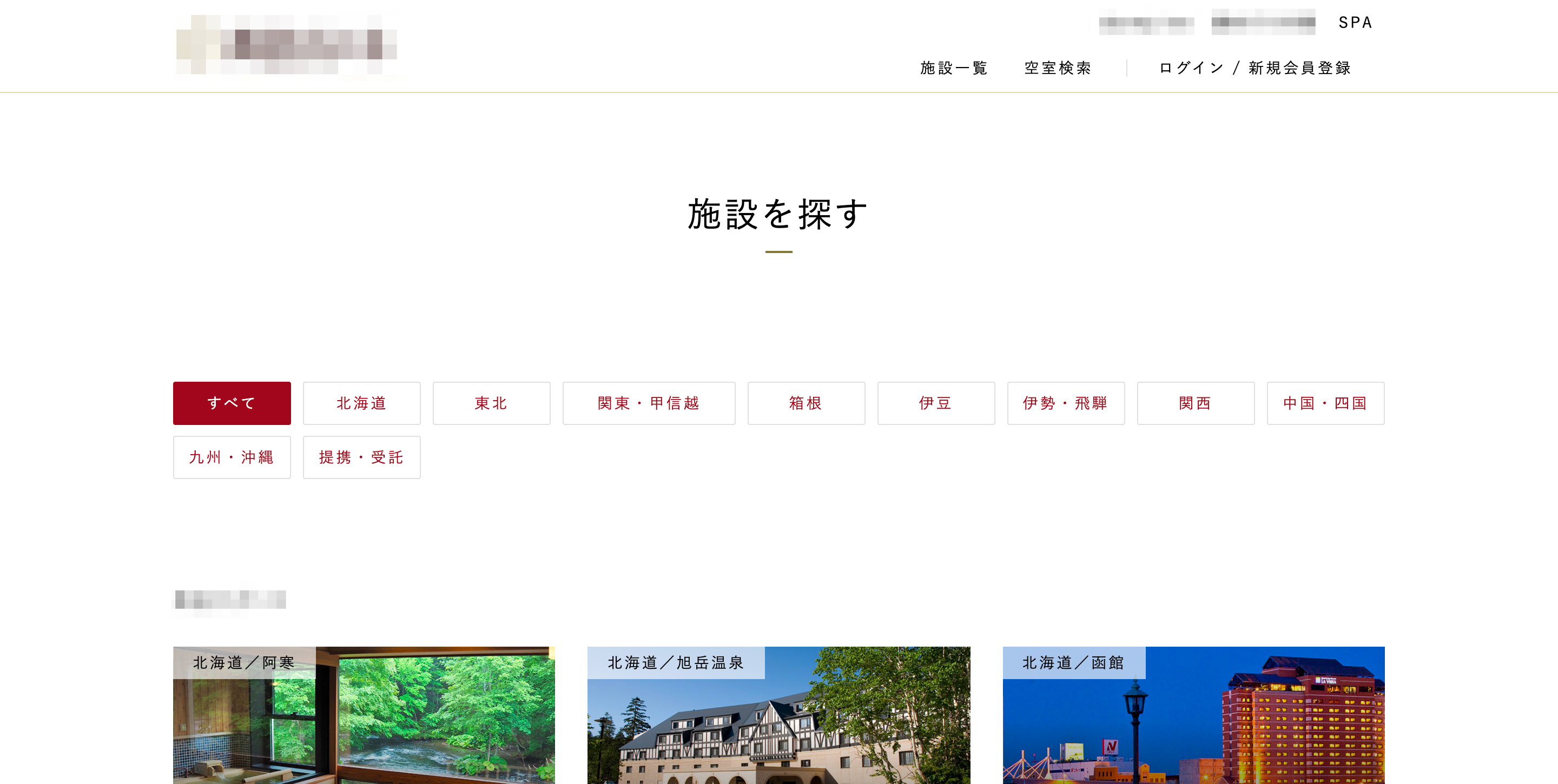
Task: Filter facilities by 北海道 region
Action: (x=361, y=403)
